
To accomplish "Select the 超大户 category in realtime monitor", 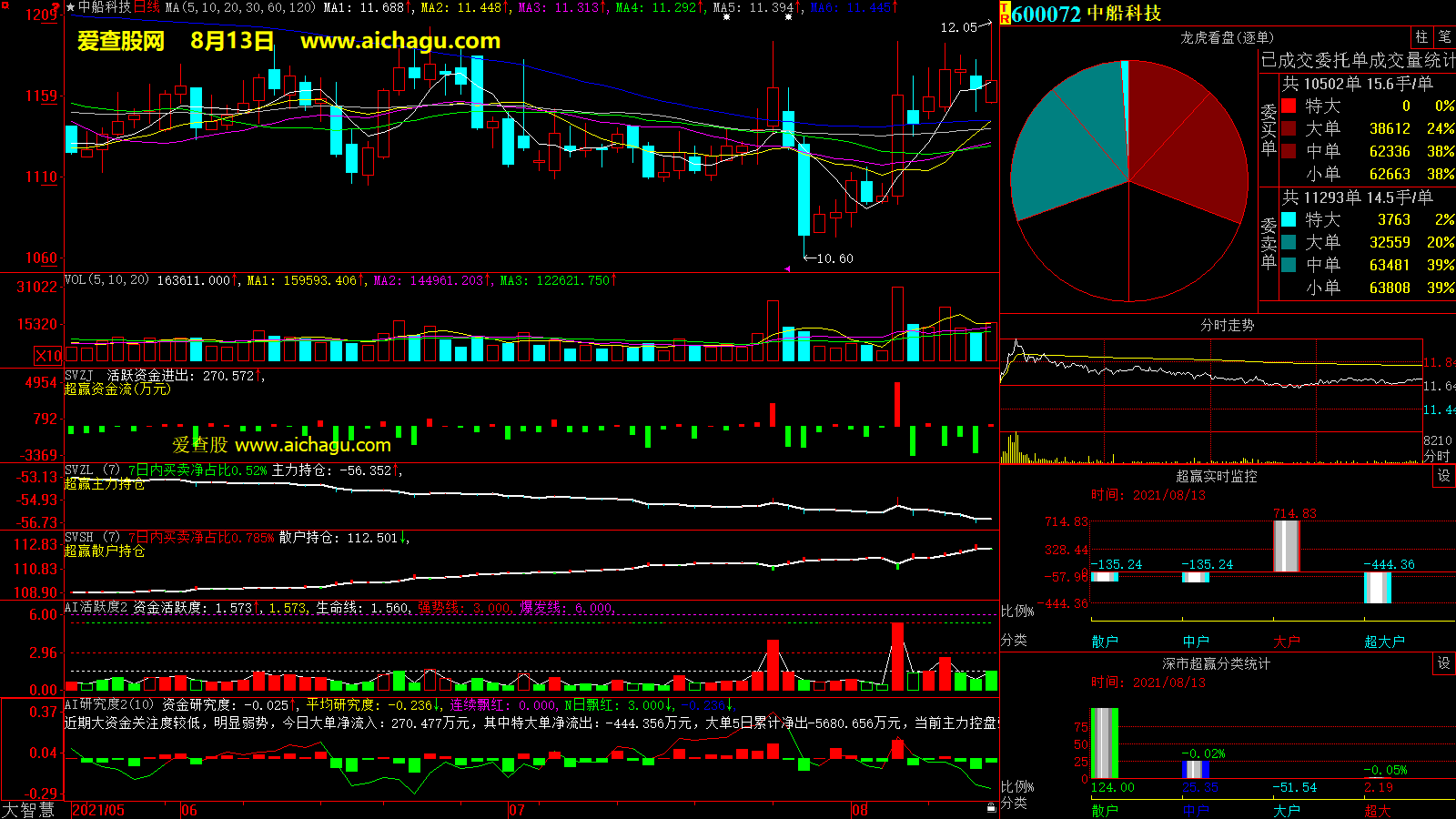I will click(1384, 642).
